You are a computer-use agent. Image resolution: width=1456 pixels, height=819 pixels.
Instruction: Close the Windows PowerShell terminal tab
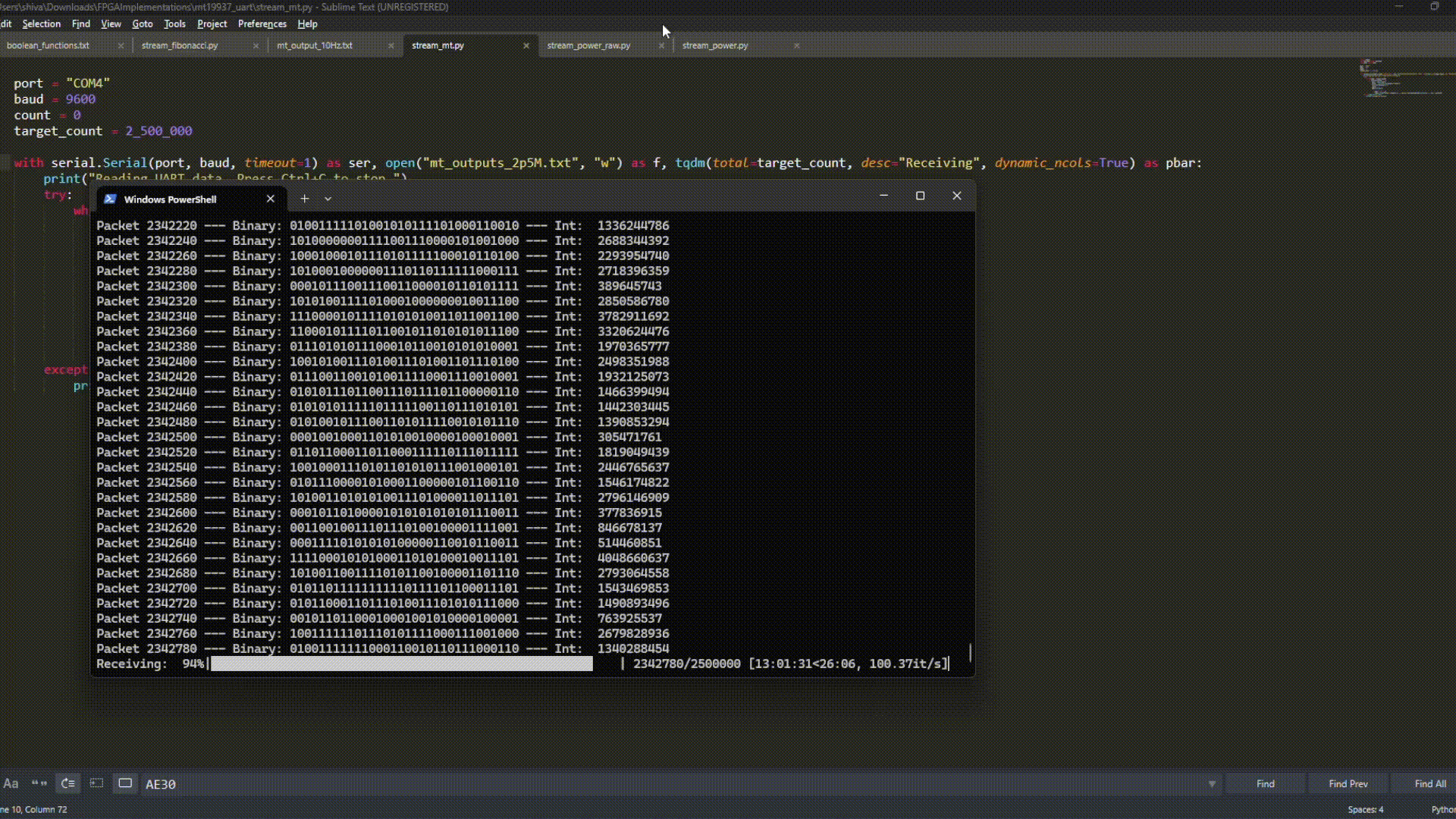[271, 199]
